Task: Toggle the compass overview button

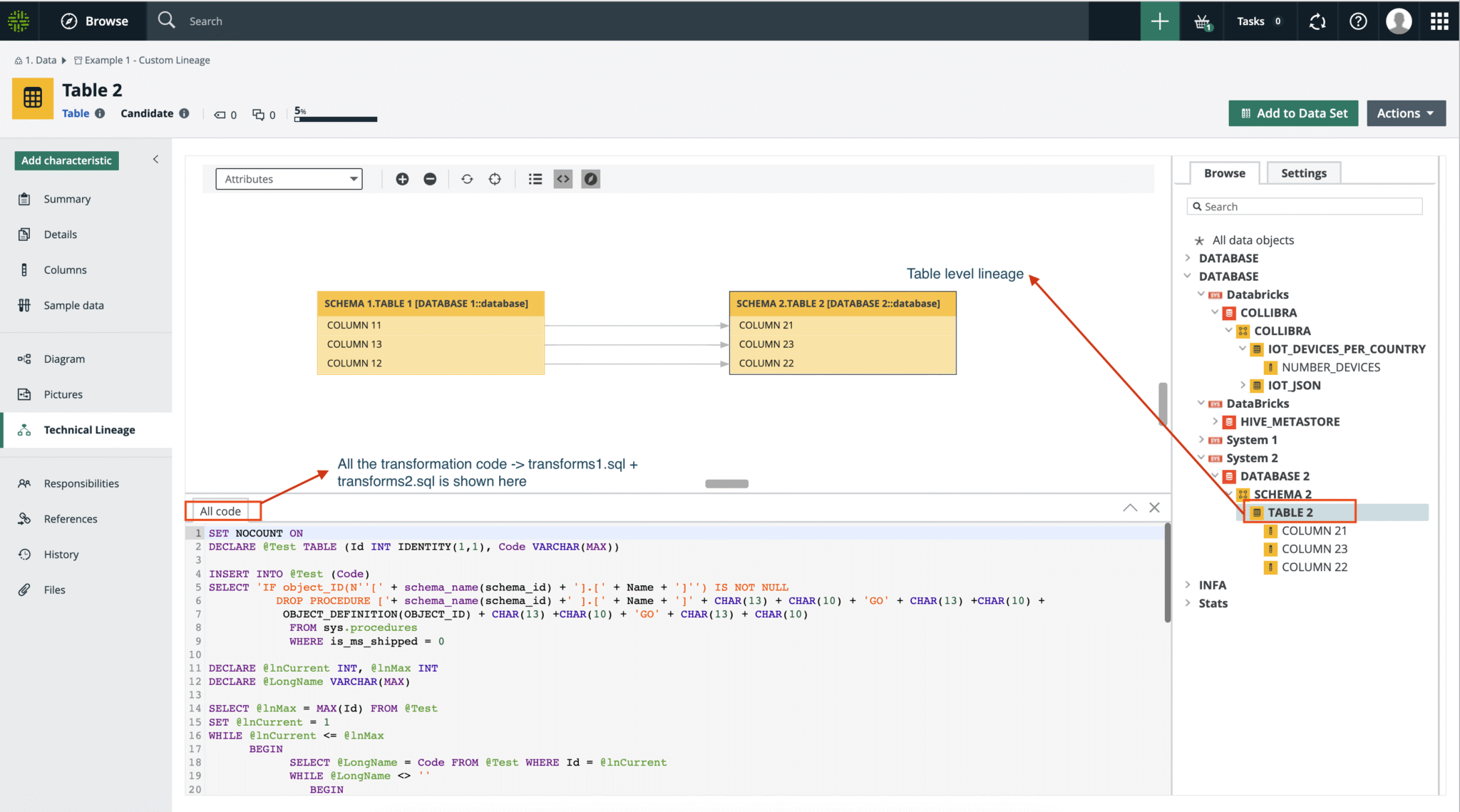Action: 590,179
